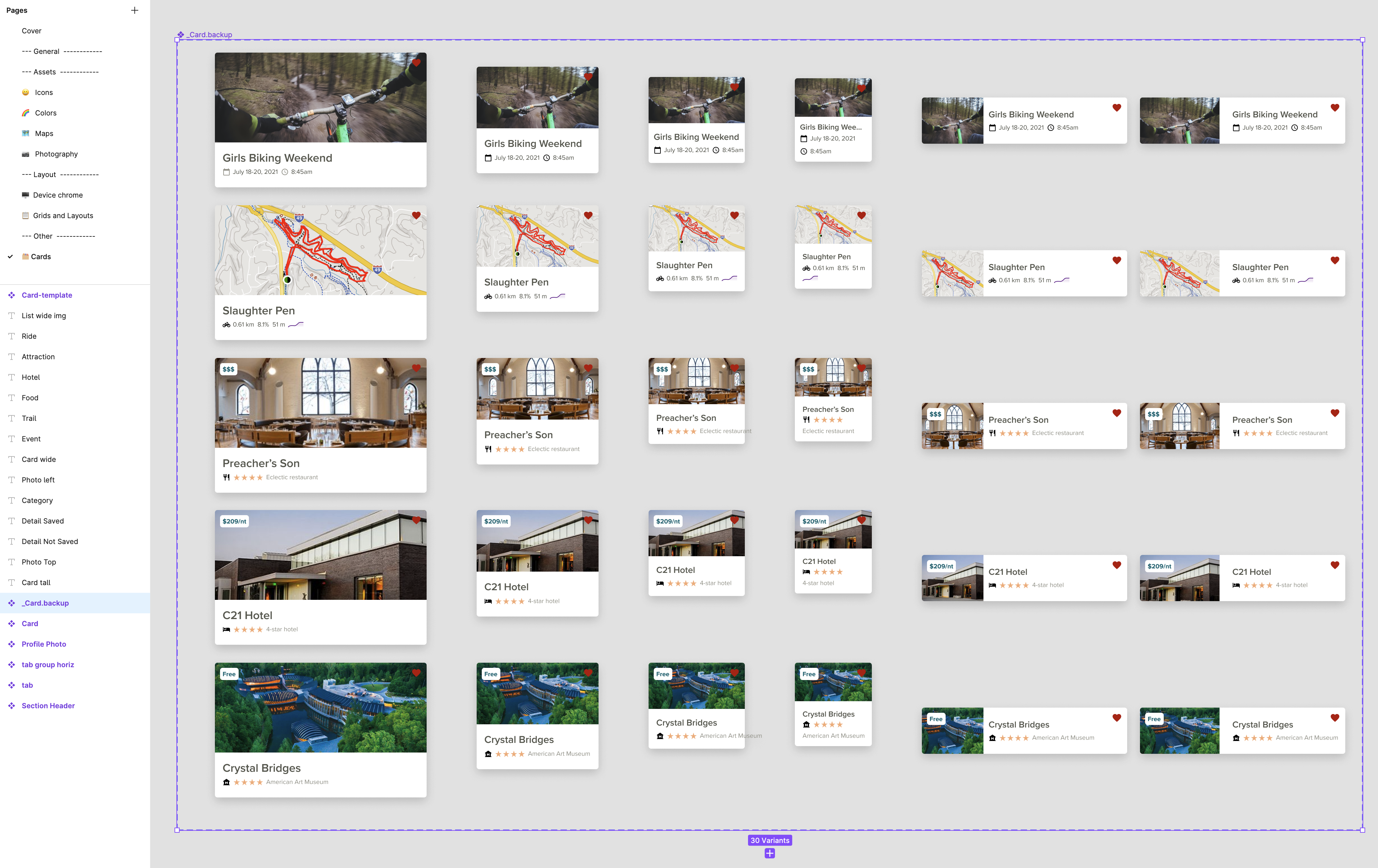
Task: Click the _Card.backup frame label on canvas
Action: 210,35
